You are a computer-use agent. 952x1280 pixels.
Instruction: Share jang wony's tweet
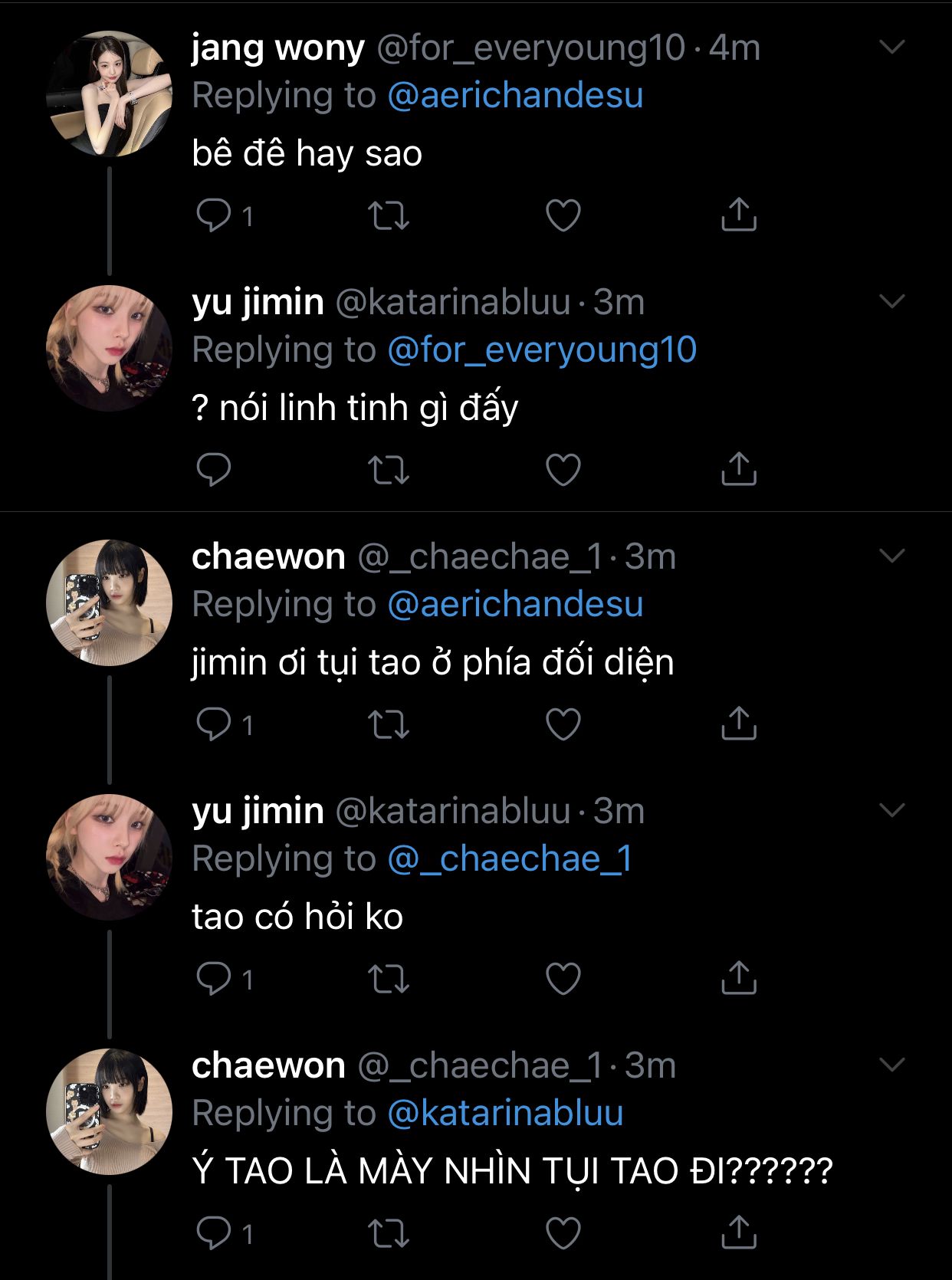pyautogui.click(x=739, y=215)
